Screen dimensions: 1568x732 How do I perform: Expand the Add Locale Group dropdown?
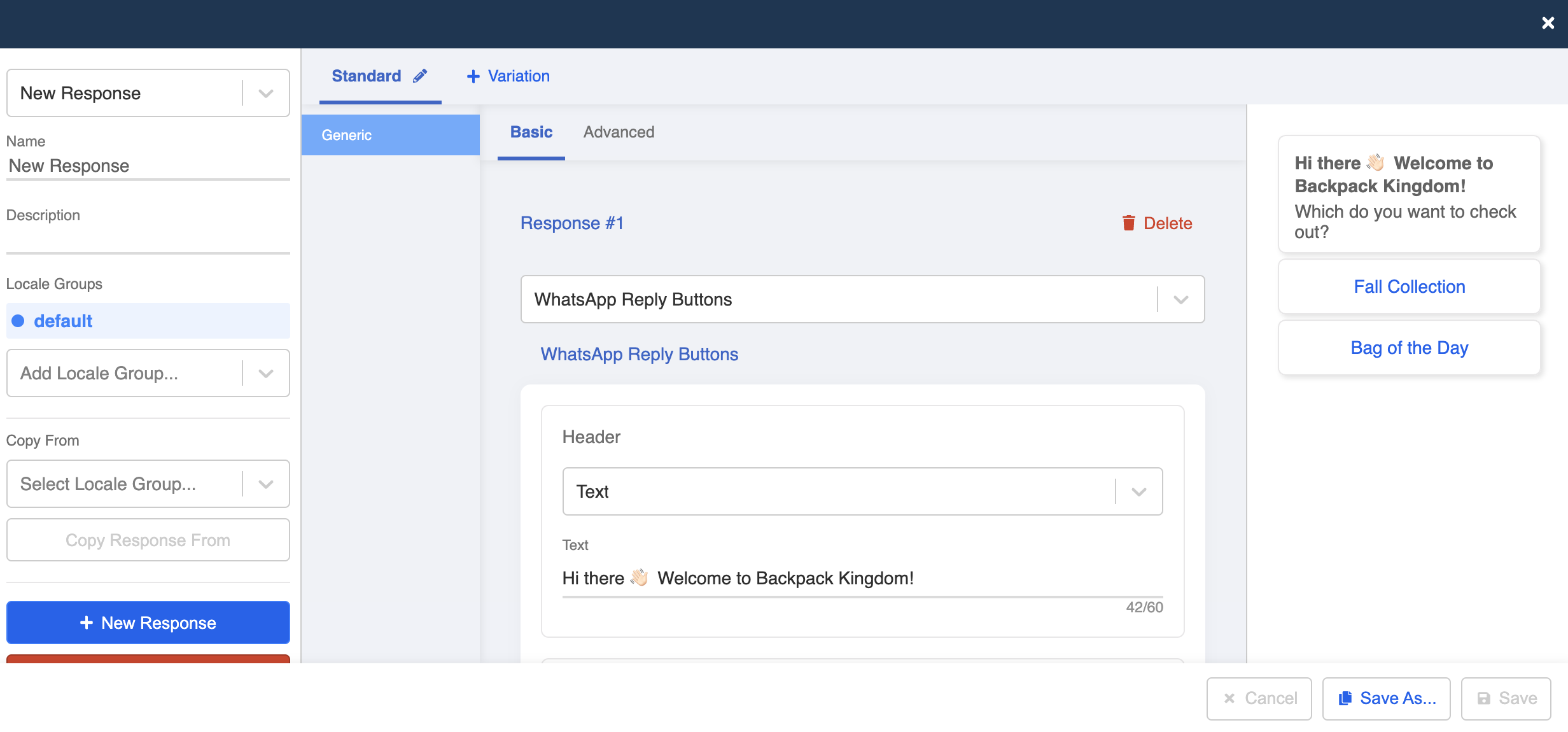tap(267, 373)
